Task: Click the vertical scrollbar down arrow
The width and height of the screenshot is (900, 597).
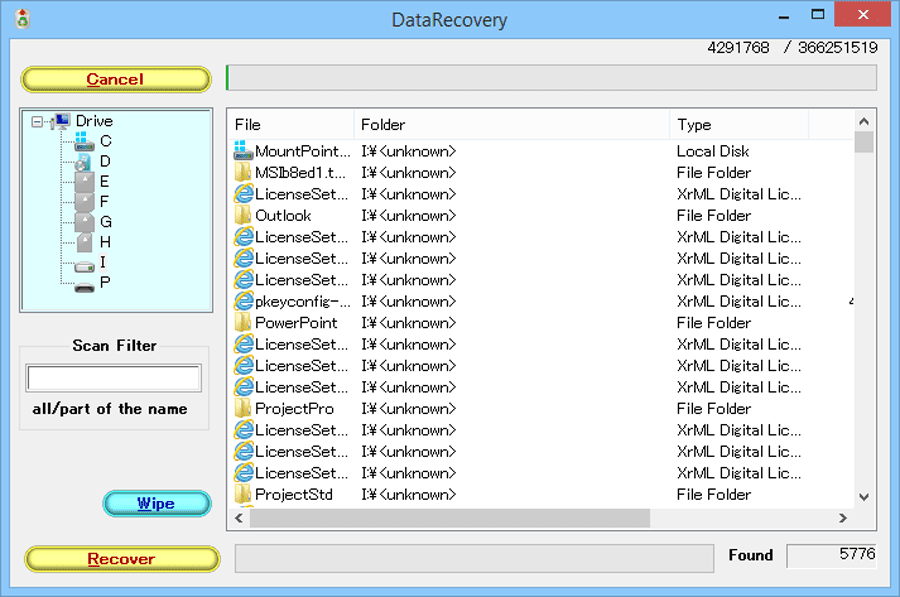Action: tap(864, 497)
